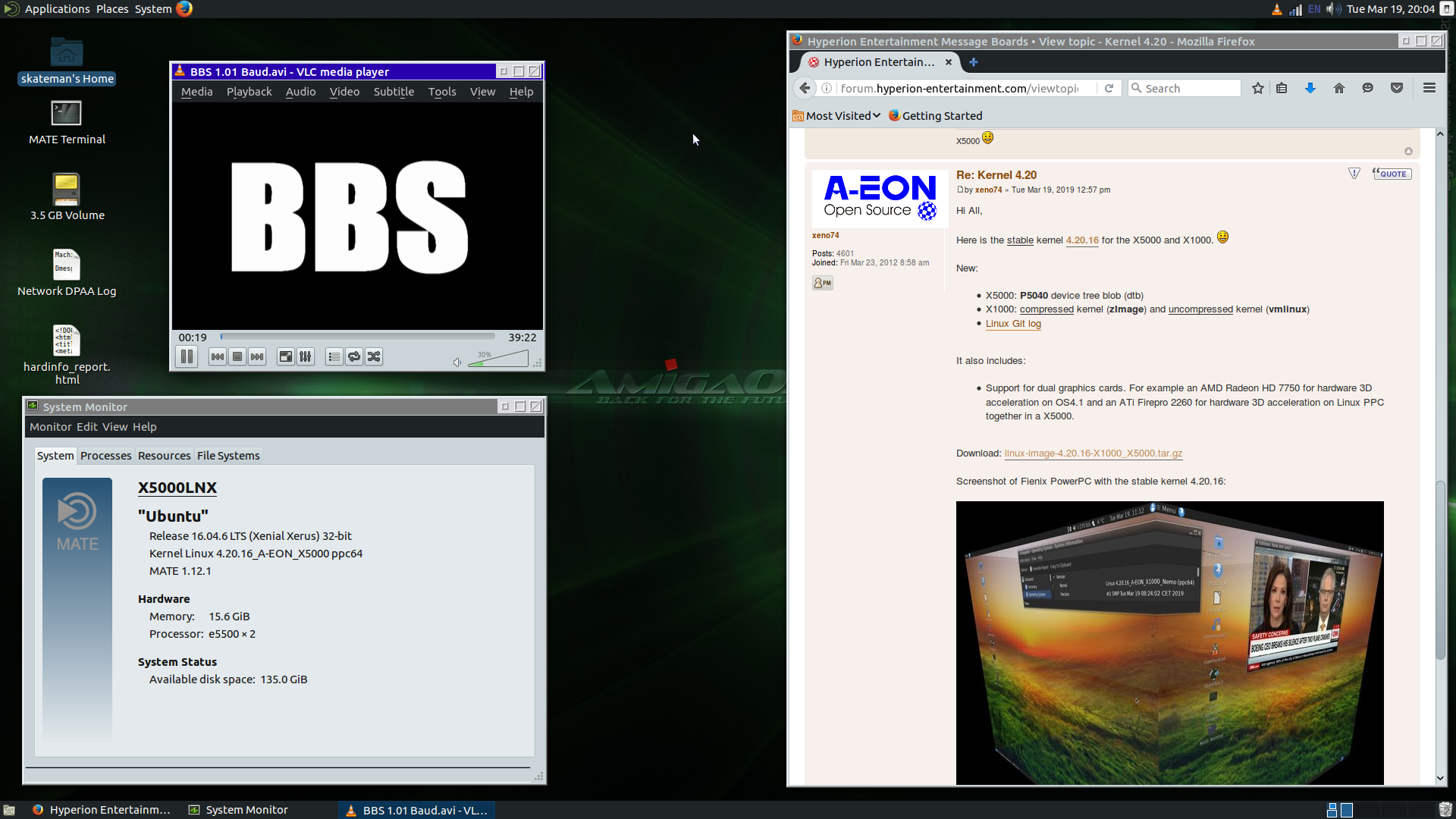Open Firefox hamburger menu

[1429, 88]
